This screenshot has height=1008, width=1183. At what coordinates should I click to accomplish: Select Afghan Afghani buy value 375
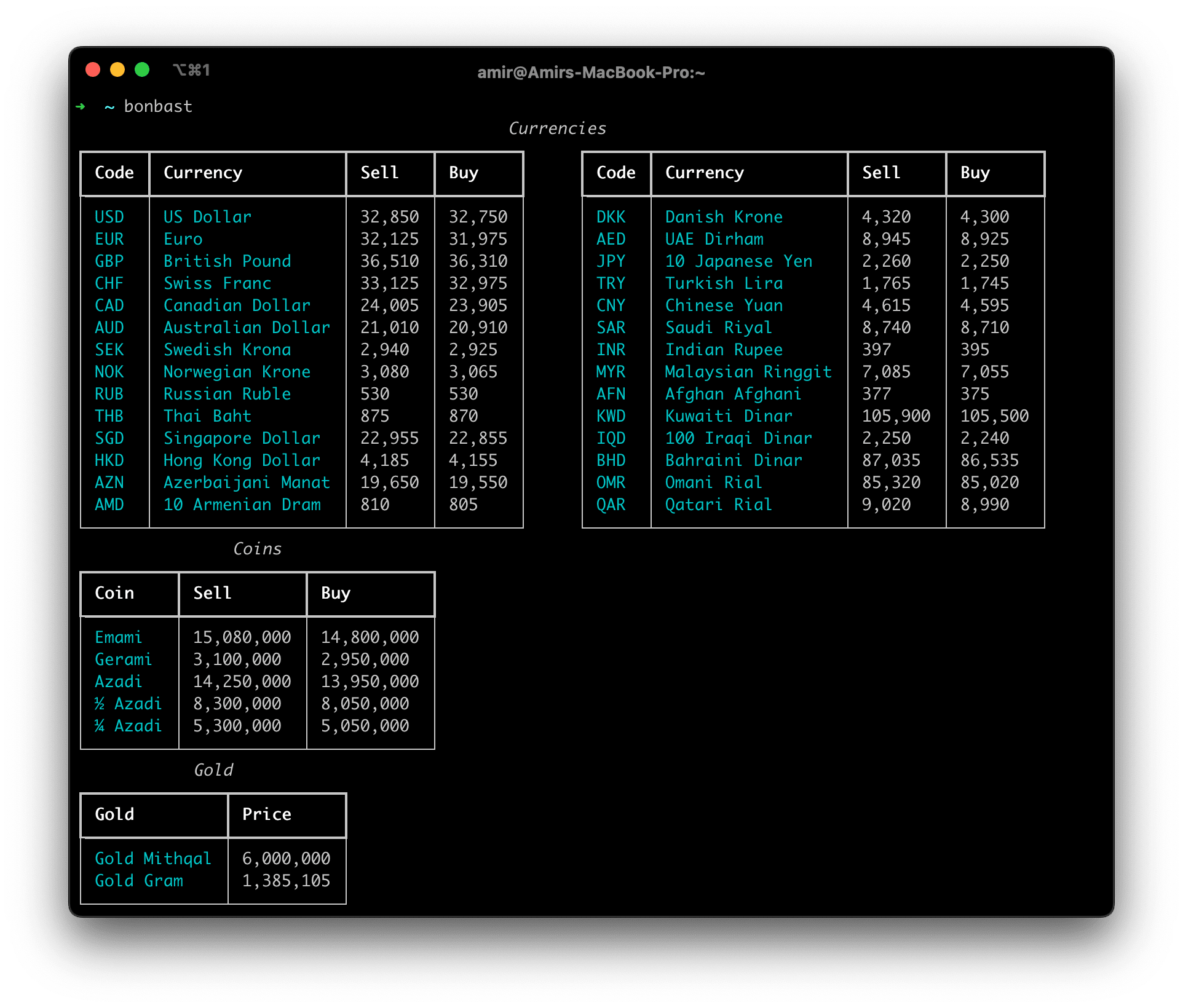975,394
